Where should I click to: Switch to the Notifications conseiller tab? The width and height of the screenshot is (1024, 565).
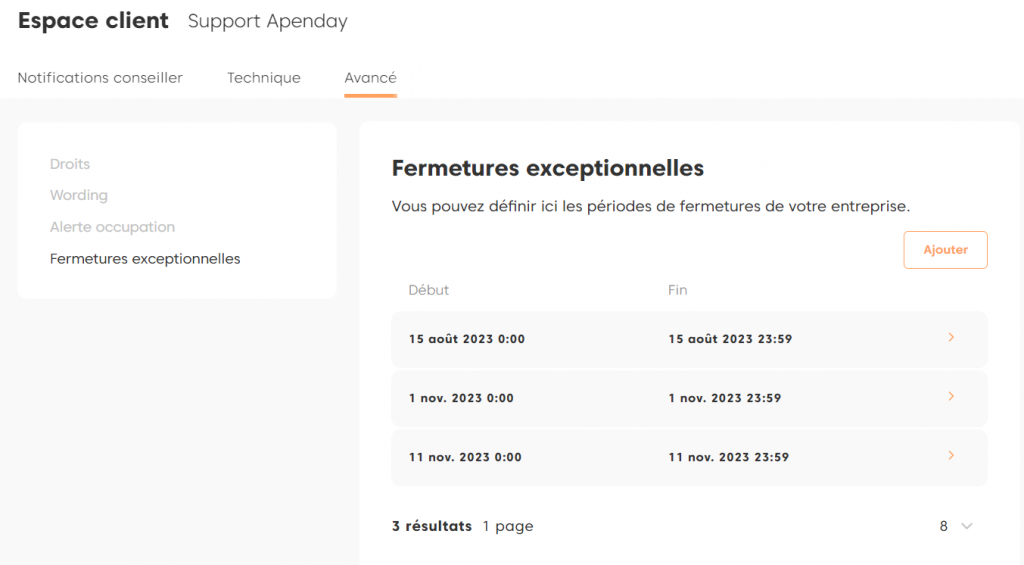click(x=100, y=78)
